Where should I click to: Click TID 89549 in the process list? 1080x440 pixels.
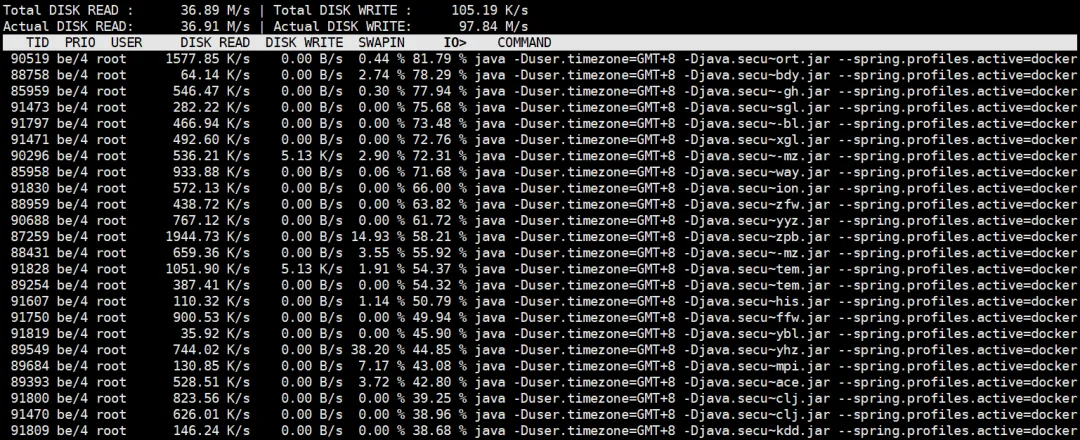click(x=30, y=350)
